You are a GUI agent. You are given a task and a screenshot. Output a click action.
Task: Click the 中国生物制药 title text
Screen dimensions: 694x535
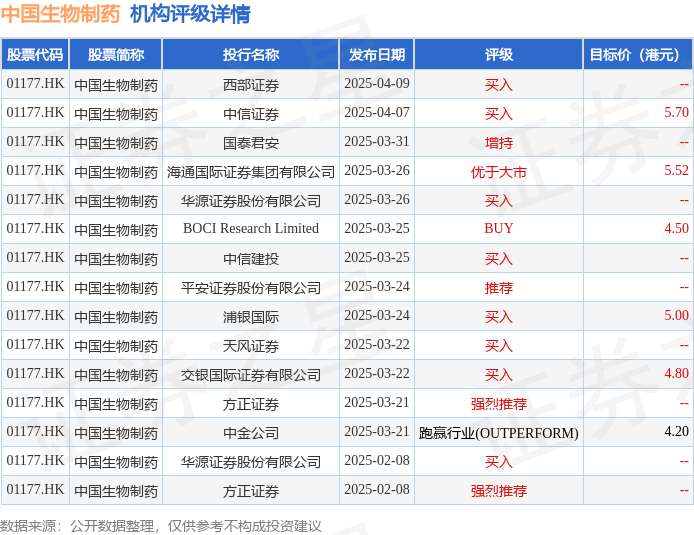pos(60,14)
